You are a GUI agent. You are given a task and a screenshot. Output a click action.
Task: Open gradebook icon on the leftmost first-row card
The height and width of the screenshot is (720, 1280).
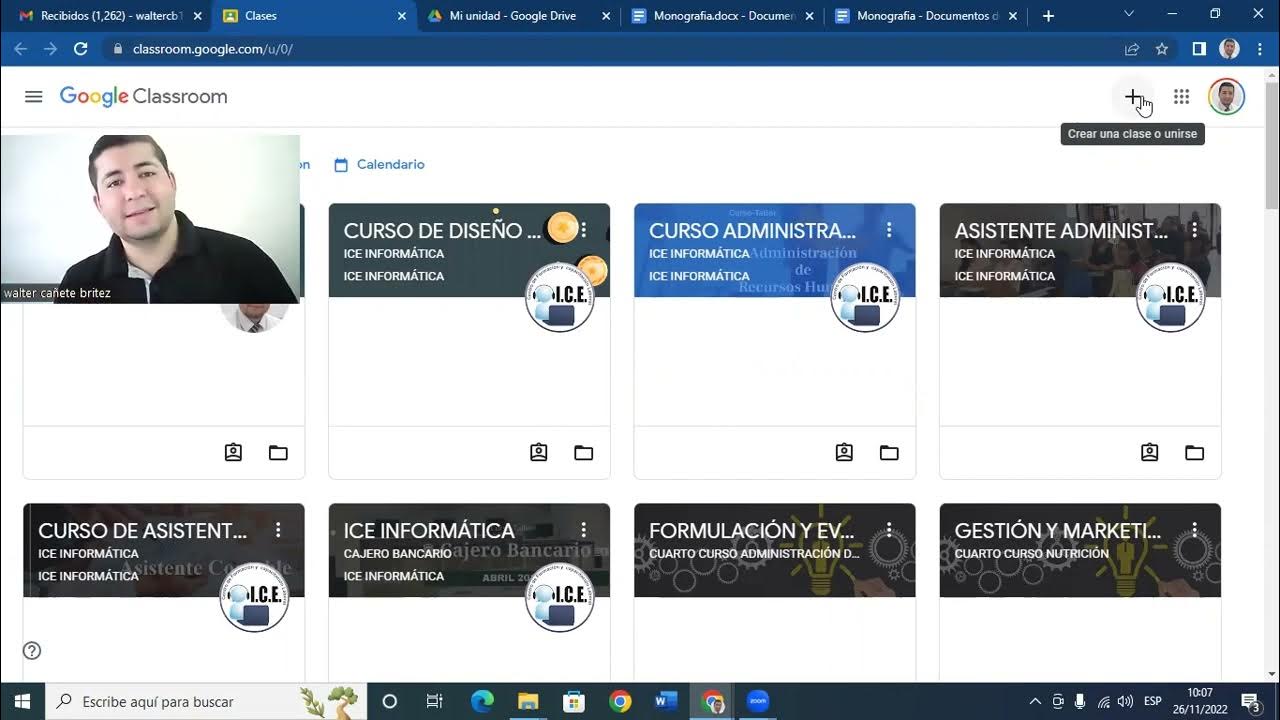click(233, 452)
